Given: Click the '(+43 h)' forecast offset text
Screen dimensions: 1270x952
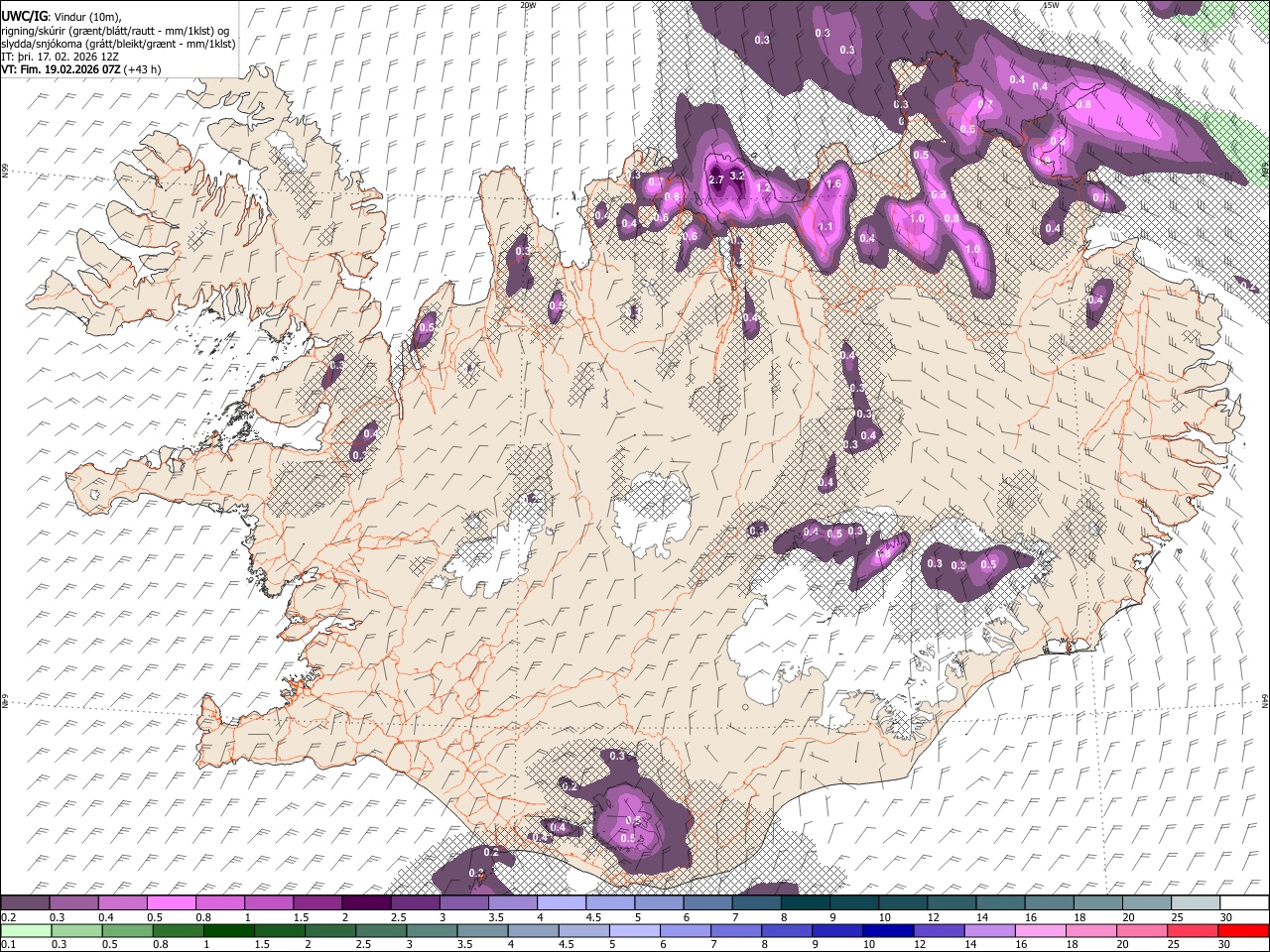Looking at the screenshot, I should pyautogui.click(x=143, y=69).
